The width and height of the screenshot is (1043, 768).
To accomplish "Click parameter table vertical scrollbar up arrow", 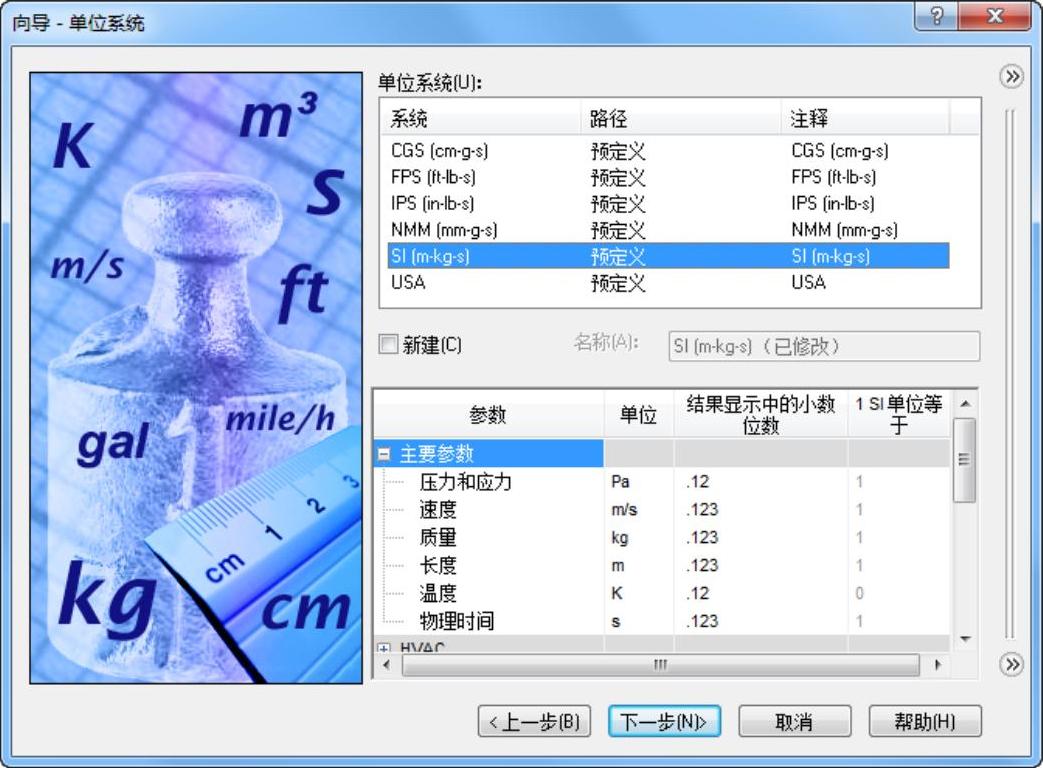I will [965, 404].
